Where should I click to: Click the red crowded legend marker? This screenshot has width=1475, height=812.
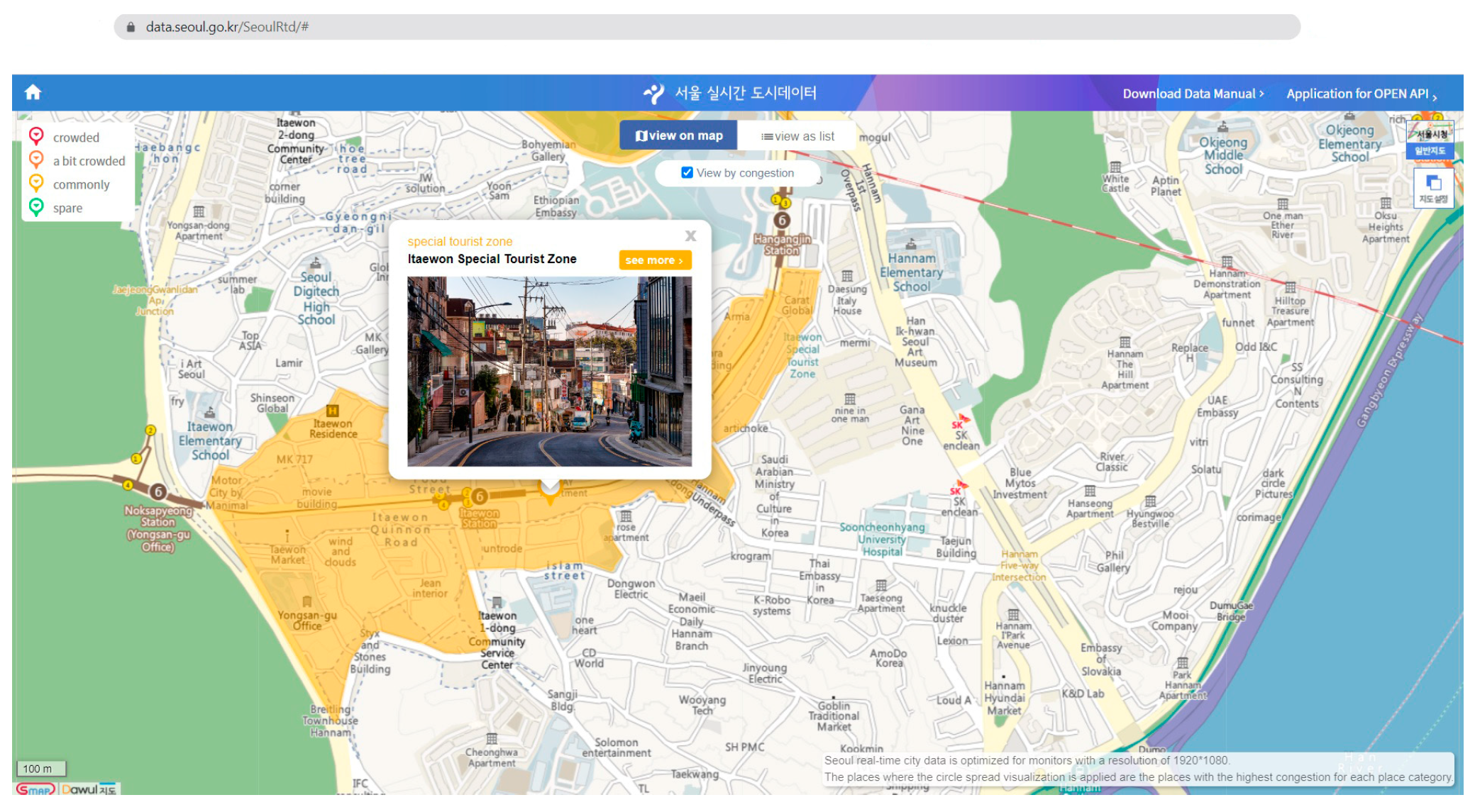click(36, 136)
